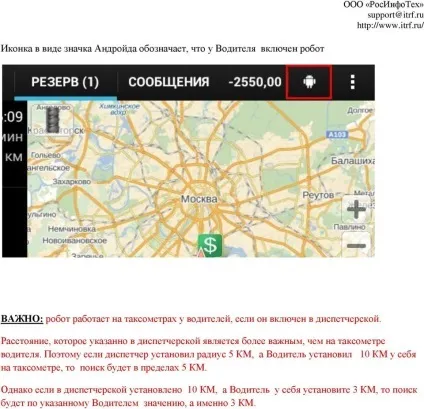Switch to the РЕЗЕРВ (1) tab

click(x=65, y=82)
